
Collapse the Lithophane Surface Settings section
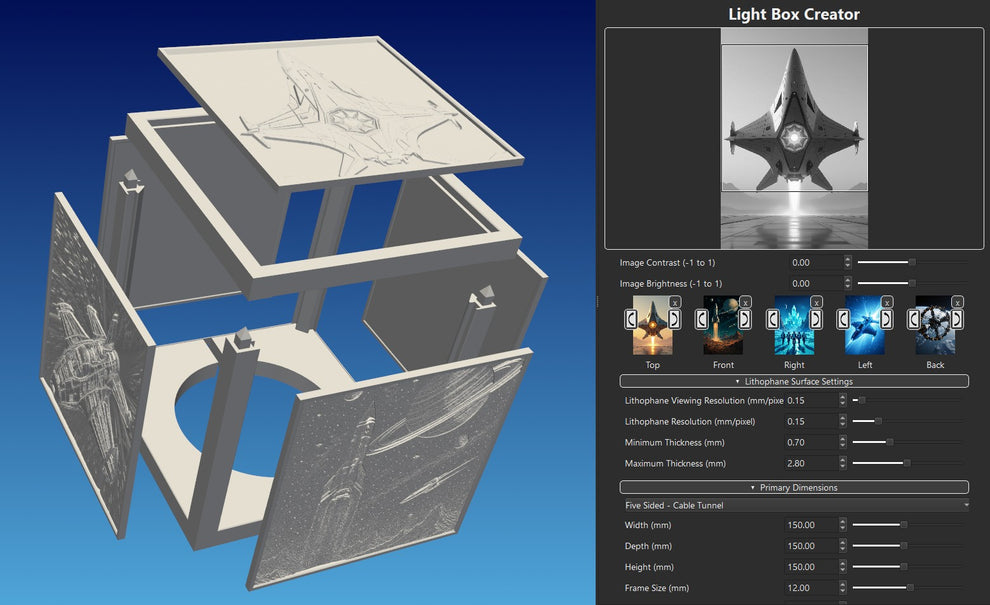(x=795, y=381)
